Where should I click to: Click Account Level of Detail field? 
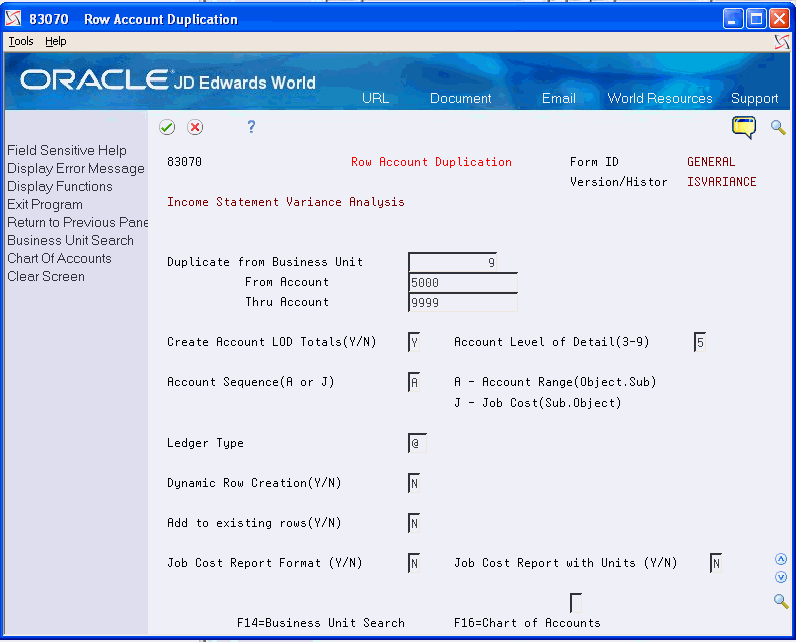pyautogui.click(x=700, y=343)
